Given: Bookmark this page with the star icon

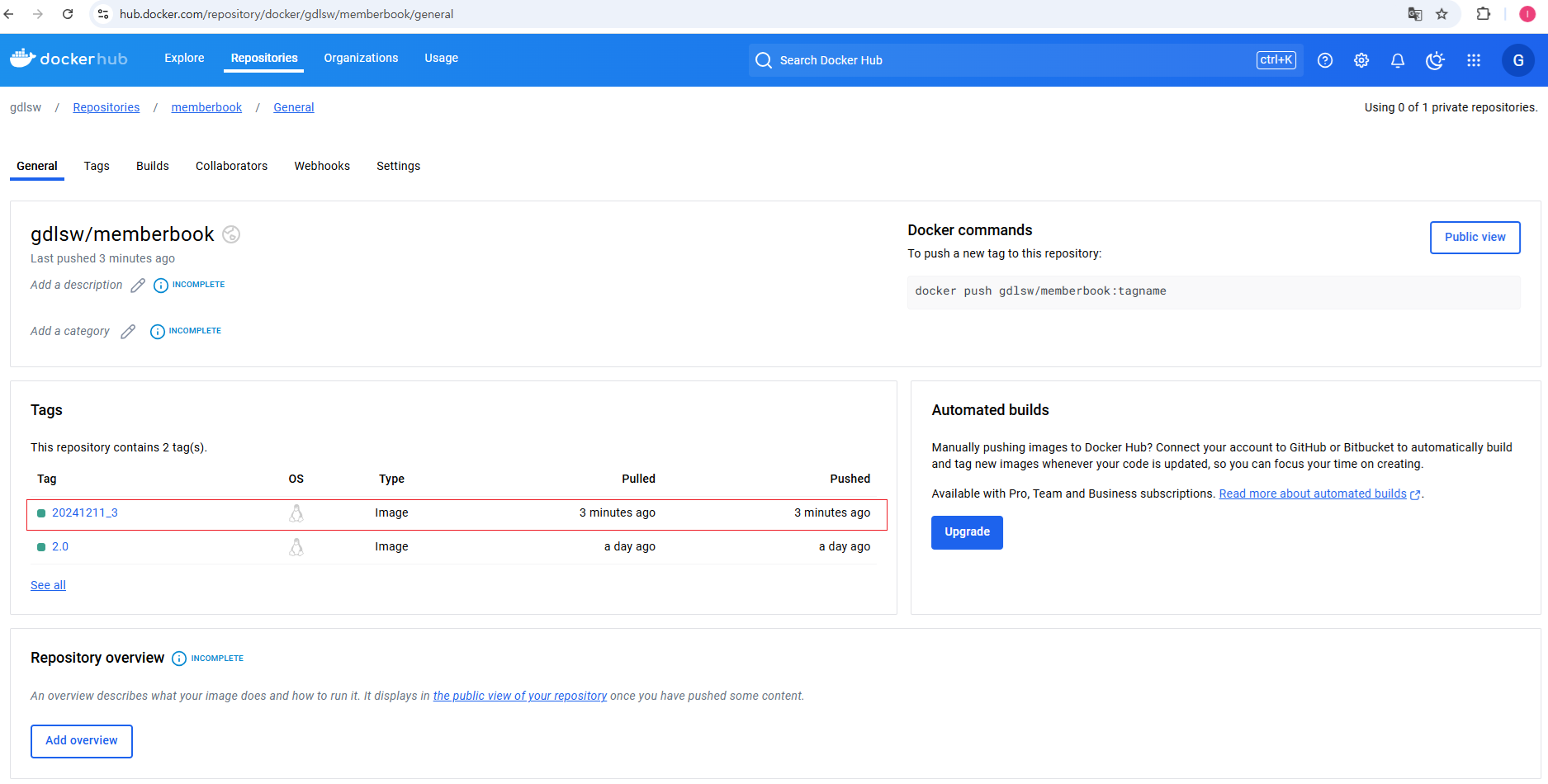Looking at the screenshot, I should coord(1441,14).
